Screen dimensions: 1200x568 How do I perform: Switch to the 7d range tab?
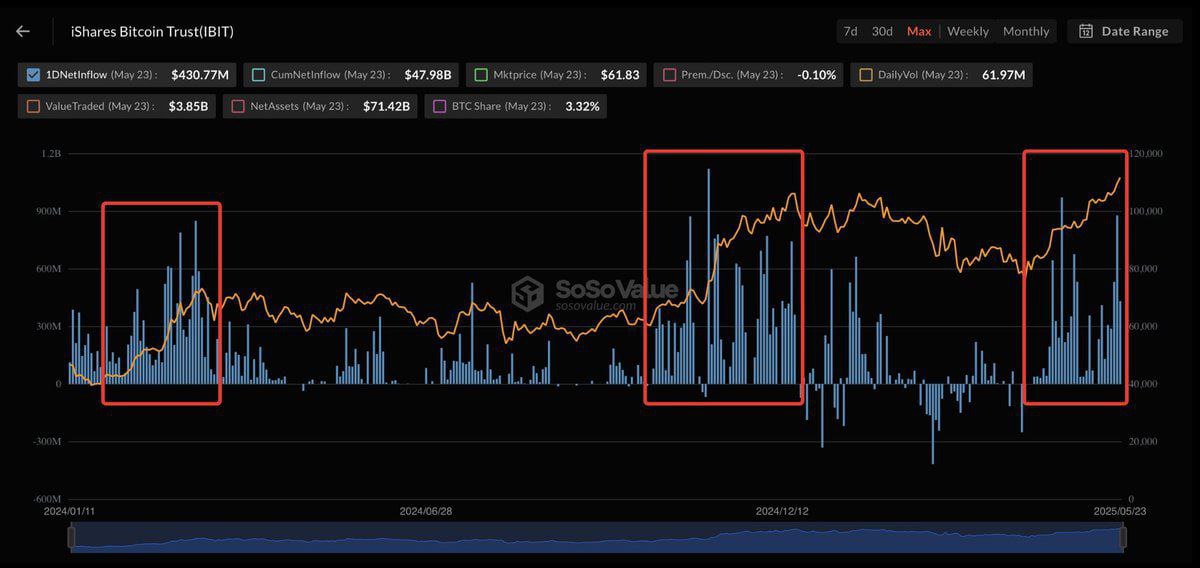pos(850,31)
